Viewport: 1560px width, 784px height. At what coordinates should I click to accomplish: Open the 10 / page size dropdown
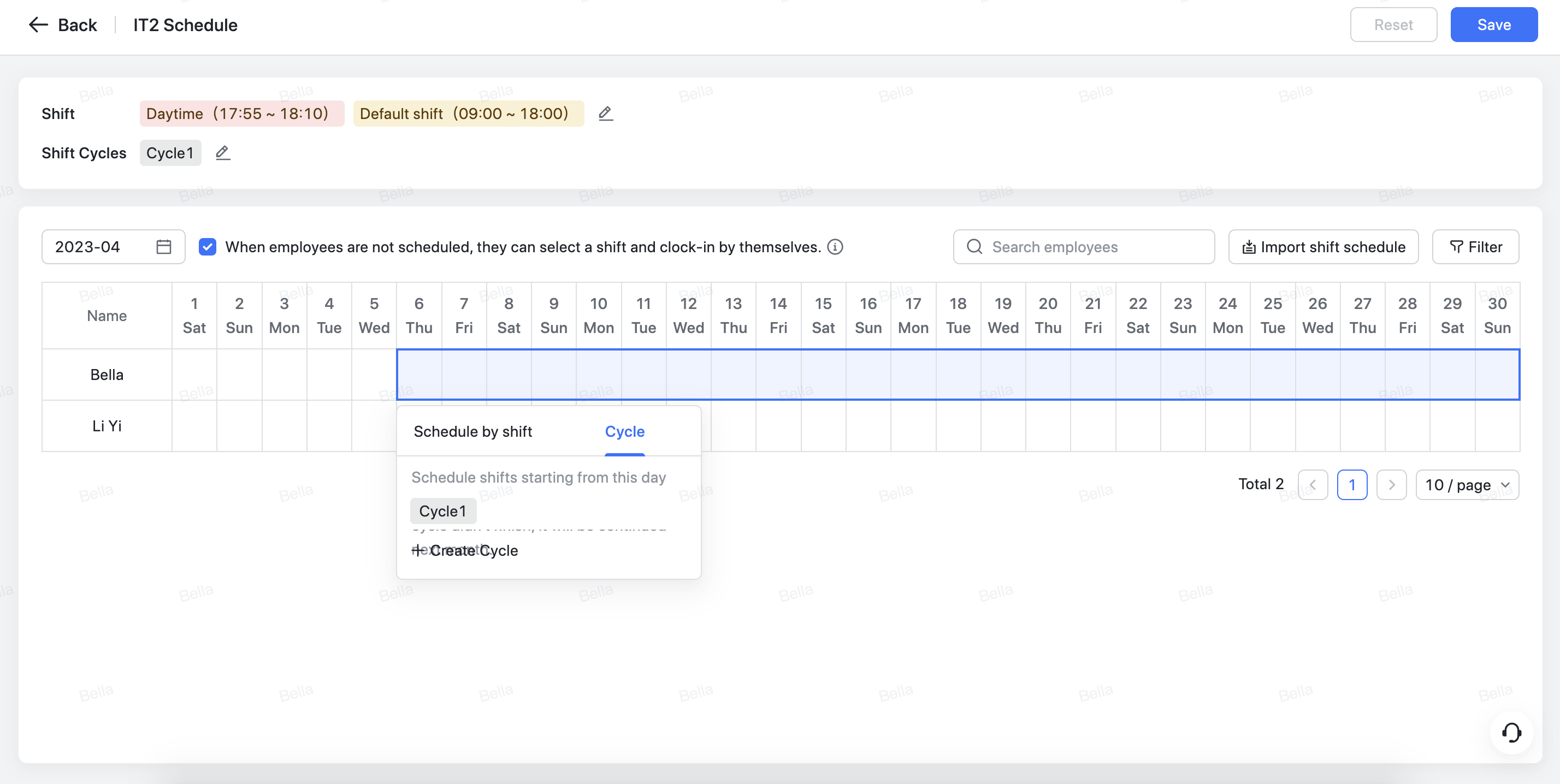[x=1467, y=484]
